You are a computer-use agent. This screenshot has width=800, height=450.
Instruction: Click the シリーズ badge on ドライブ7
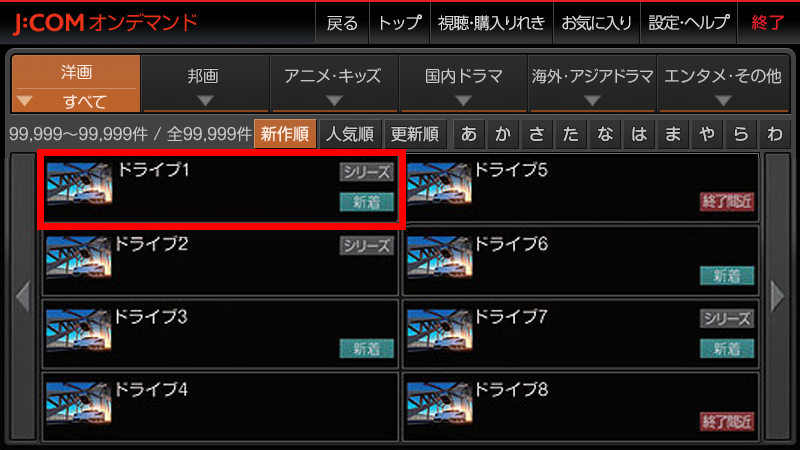tap(727, 319)
